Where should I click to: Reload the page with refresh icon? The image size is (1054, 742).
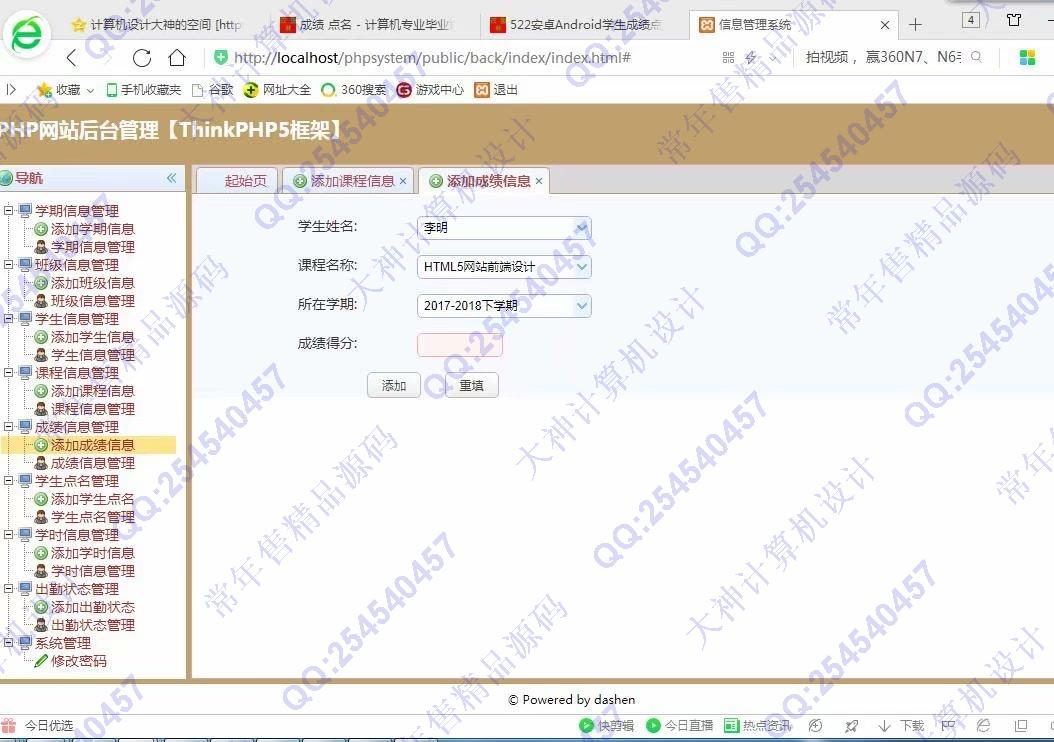pyautogui.click(x=142, y=58)
